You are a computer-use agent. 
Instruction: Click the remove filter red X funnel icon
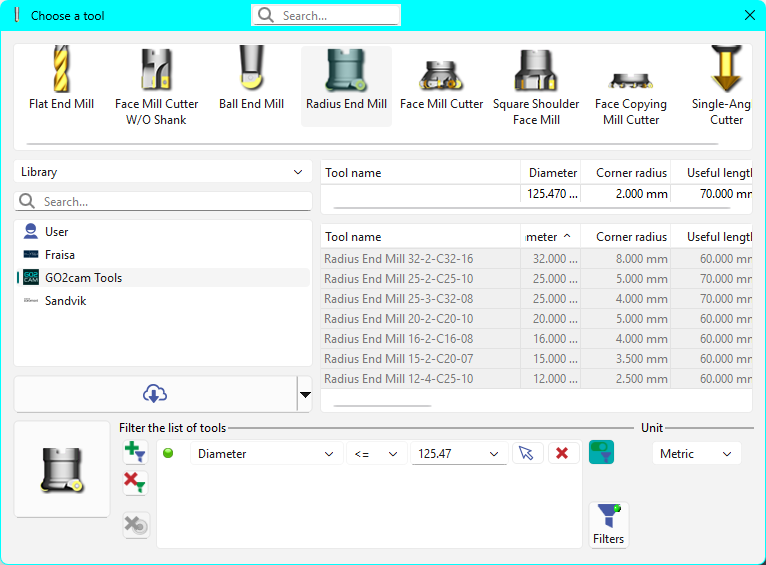135,483
